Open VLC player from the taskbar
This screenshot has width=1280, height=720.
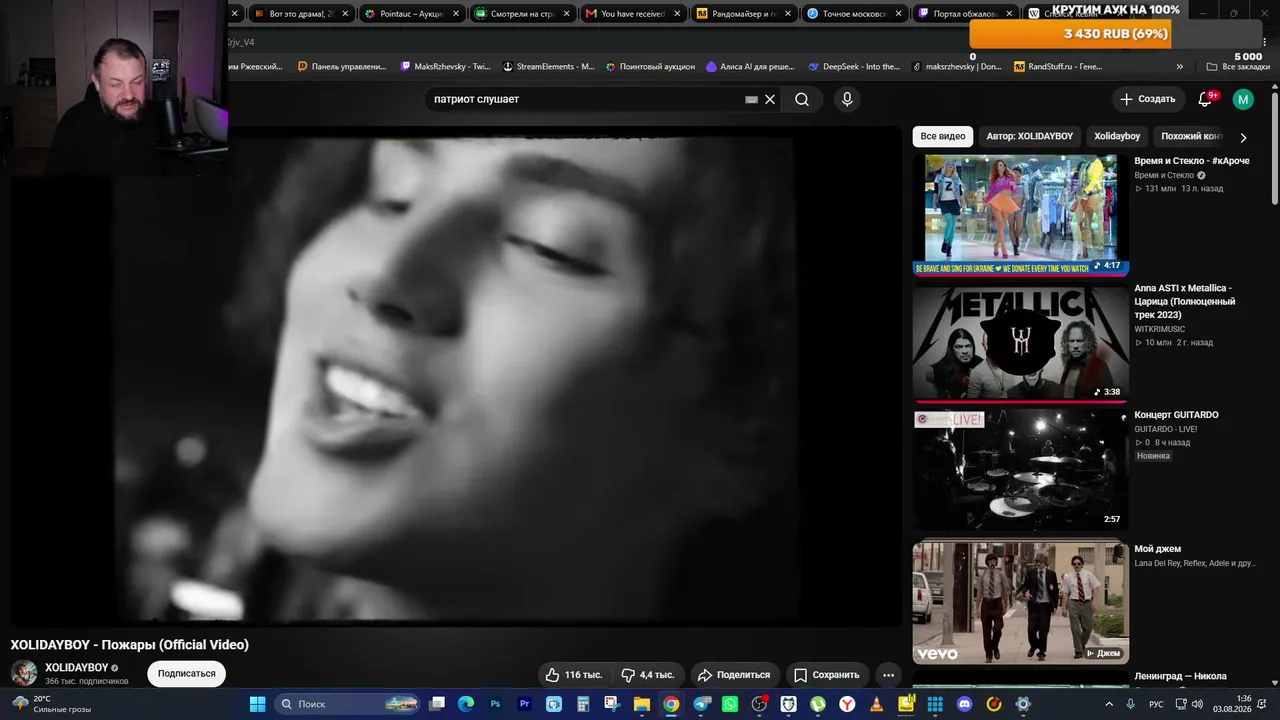click(x=876, y=704)
